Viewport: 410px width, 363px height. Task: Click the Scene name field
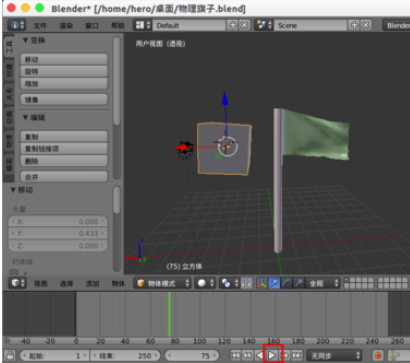310,25
